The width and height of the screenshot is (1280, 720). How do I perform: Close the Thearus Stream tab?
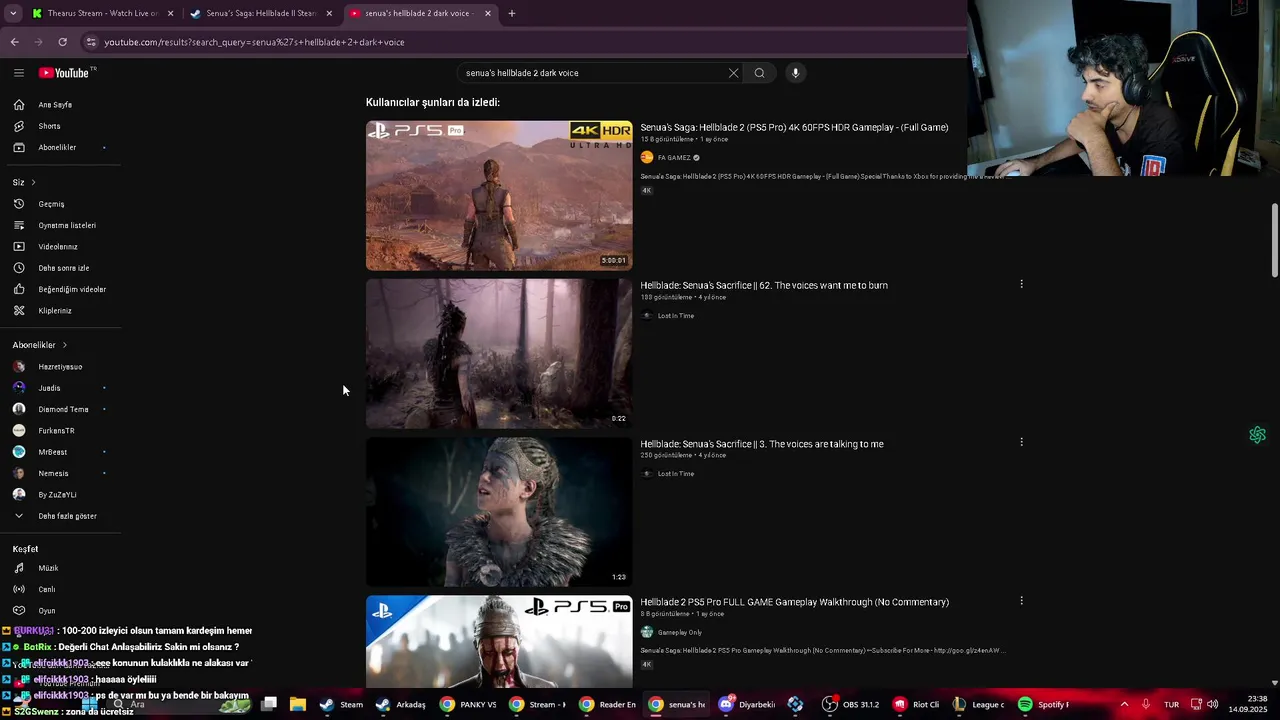170,13
